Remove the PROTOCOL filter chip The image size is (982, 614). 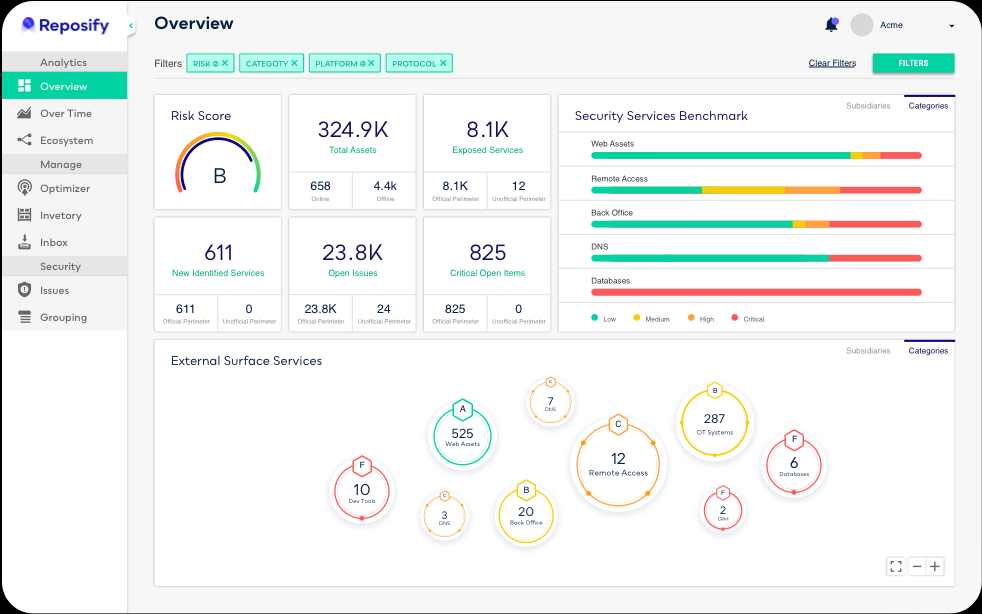tap(444, 63)
